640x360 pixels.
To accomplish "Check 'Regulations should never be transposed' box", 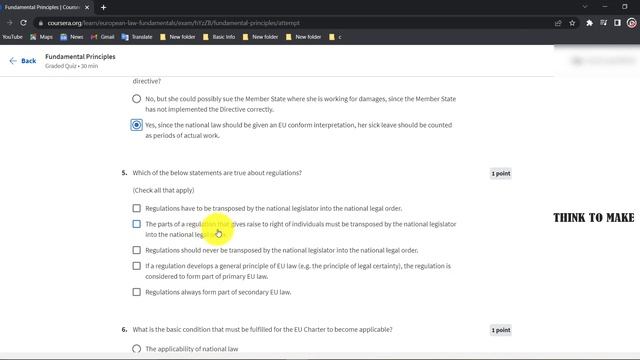I will click(136, 250).
